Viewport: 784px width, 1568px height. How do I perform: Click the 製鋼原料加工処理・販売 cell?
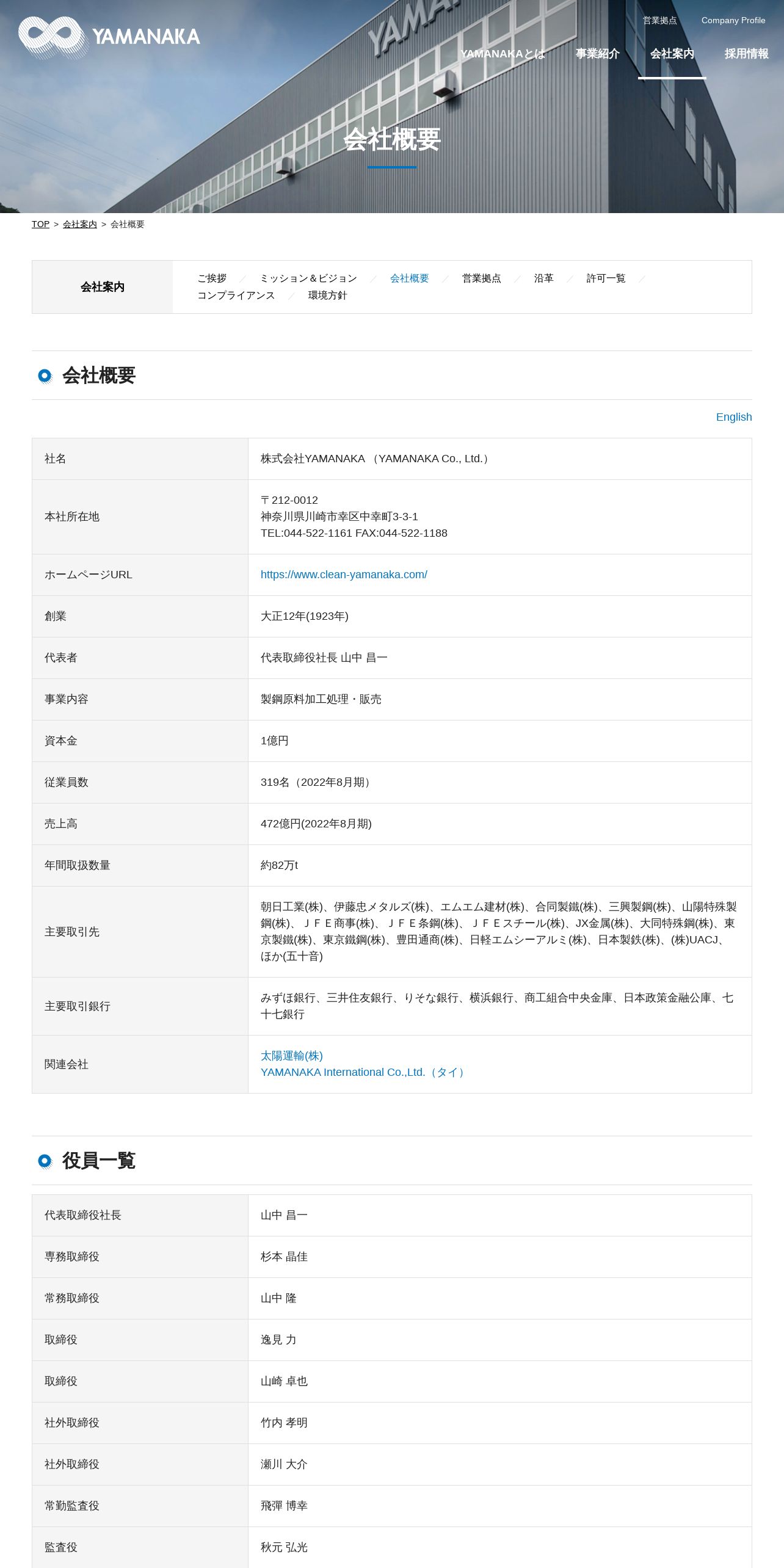[x=500, y=699]
